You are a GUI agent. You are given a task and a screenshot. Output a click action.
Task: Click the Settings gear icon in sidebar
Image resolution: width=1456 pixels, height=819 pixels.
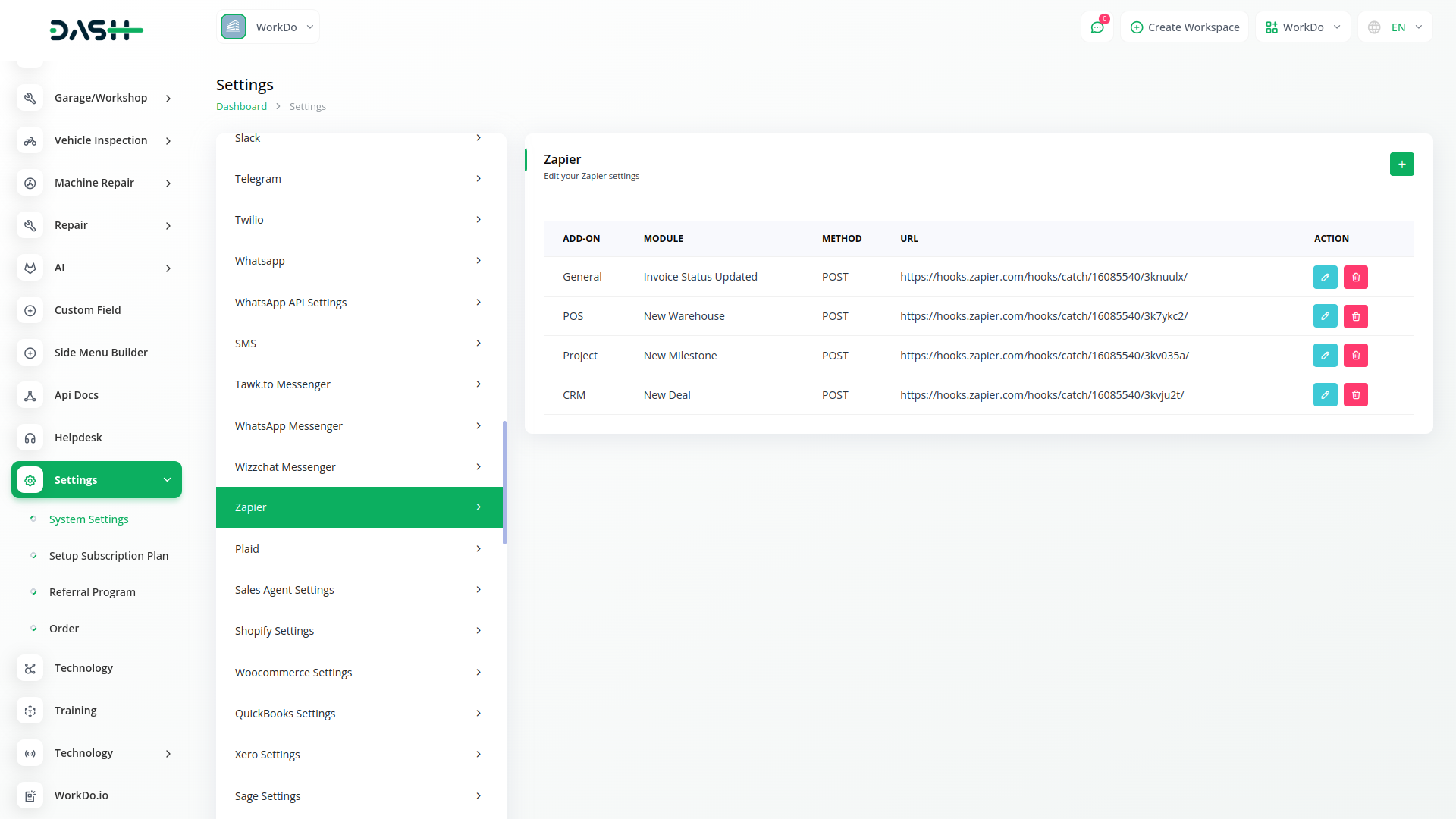tap(30, 480)
